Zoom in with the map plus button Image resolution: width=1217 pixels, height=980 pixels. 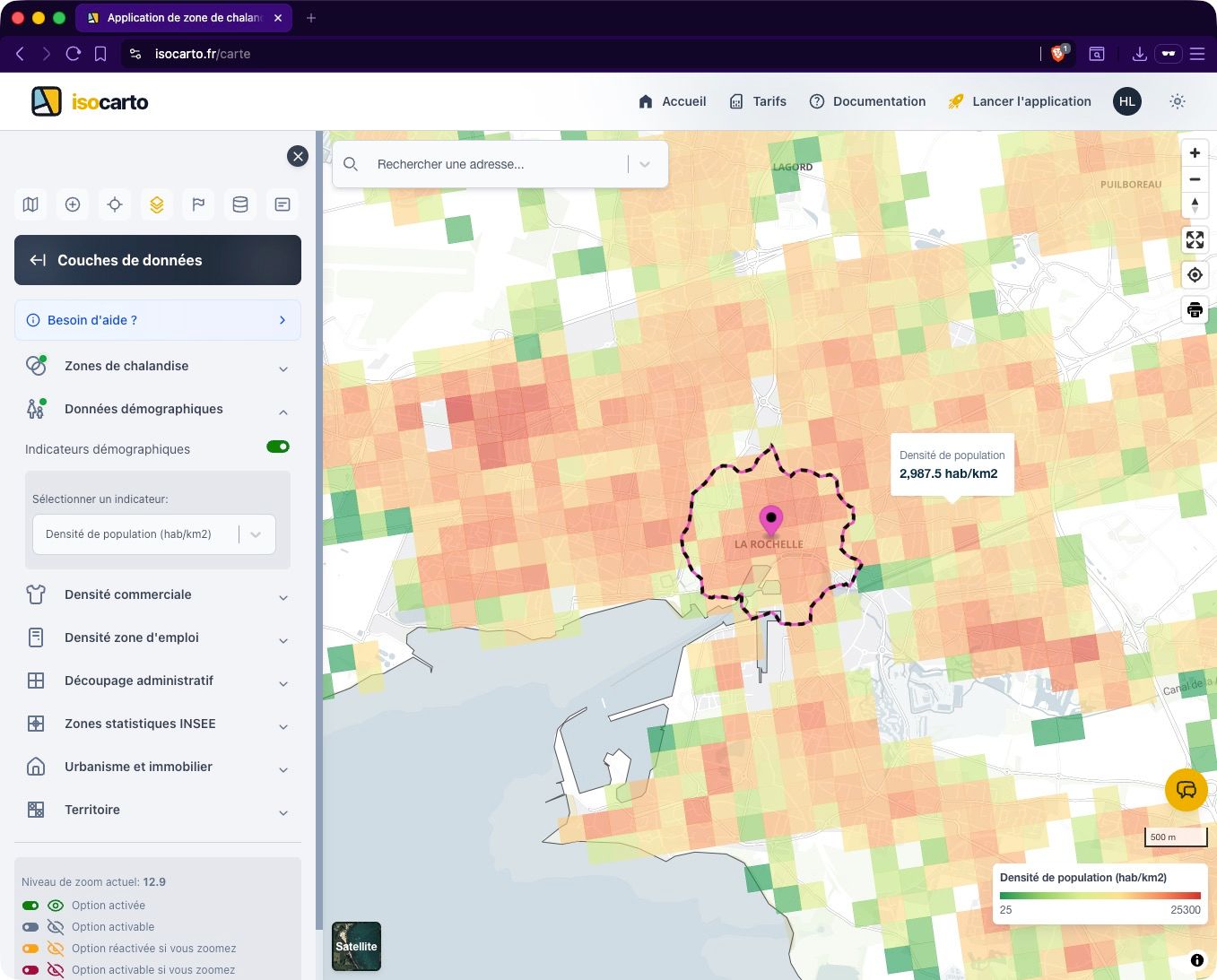pyautogui.click(x=1195, y=153)
